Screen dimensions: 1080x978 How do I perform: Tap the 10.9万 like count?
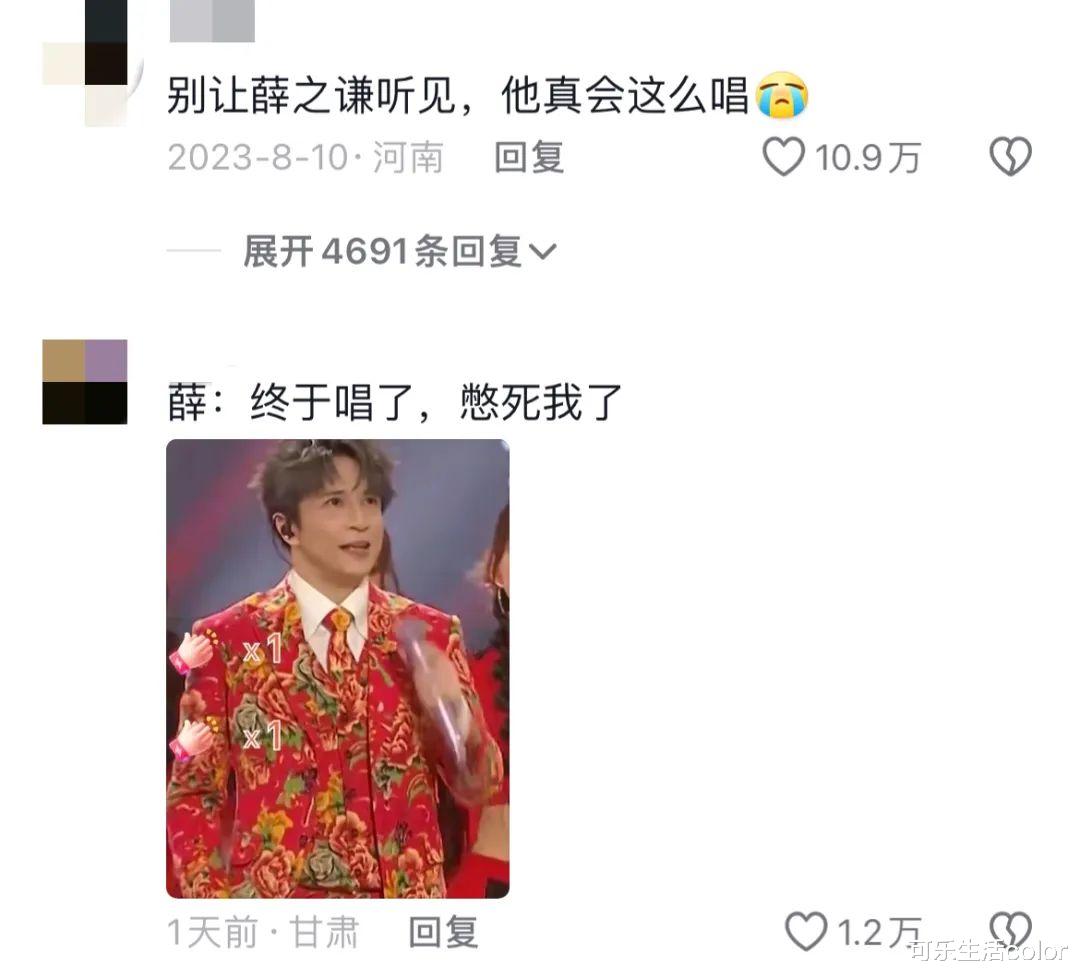[868, 157]
